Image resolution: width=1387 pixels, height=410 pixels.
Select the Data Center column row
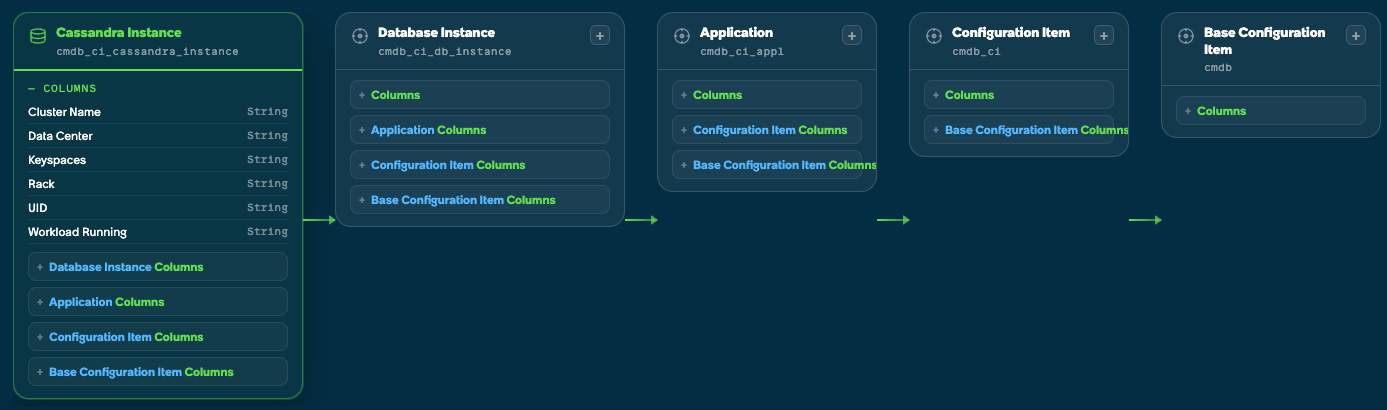[x=158, y=136]
